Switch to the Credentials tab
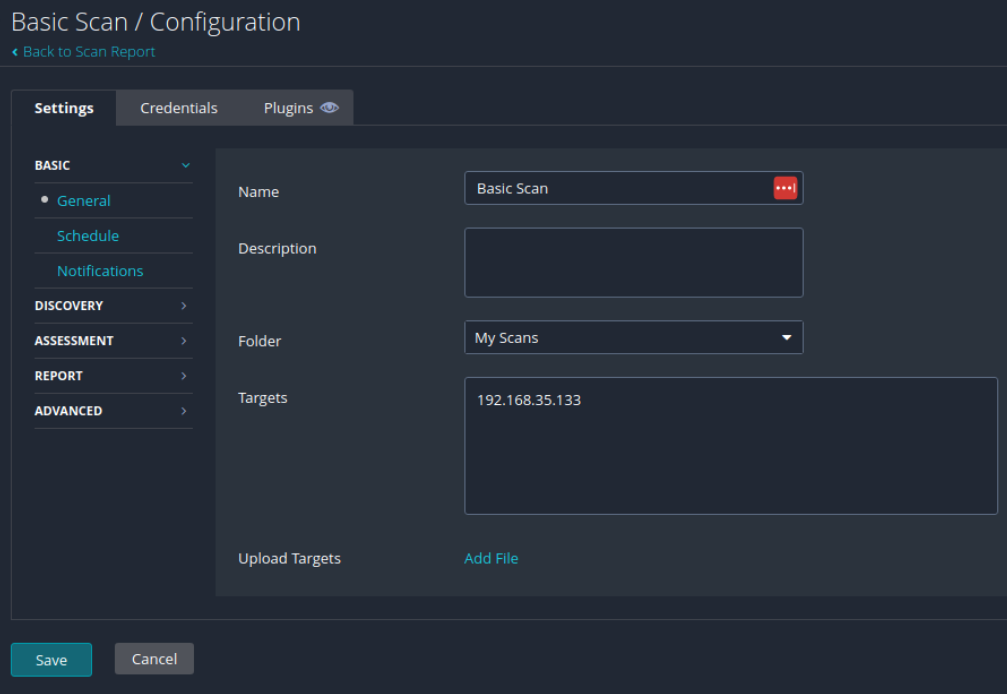Screen dimensions: 1007x694 [x=179, y=108]
